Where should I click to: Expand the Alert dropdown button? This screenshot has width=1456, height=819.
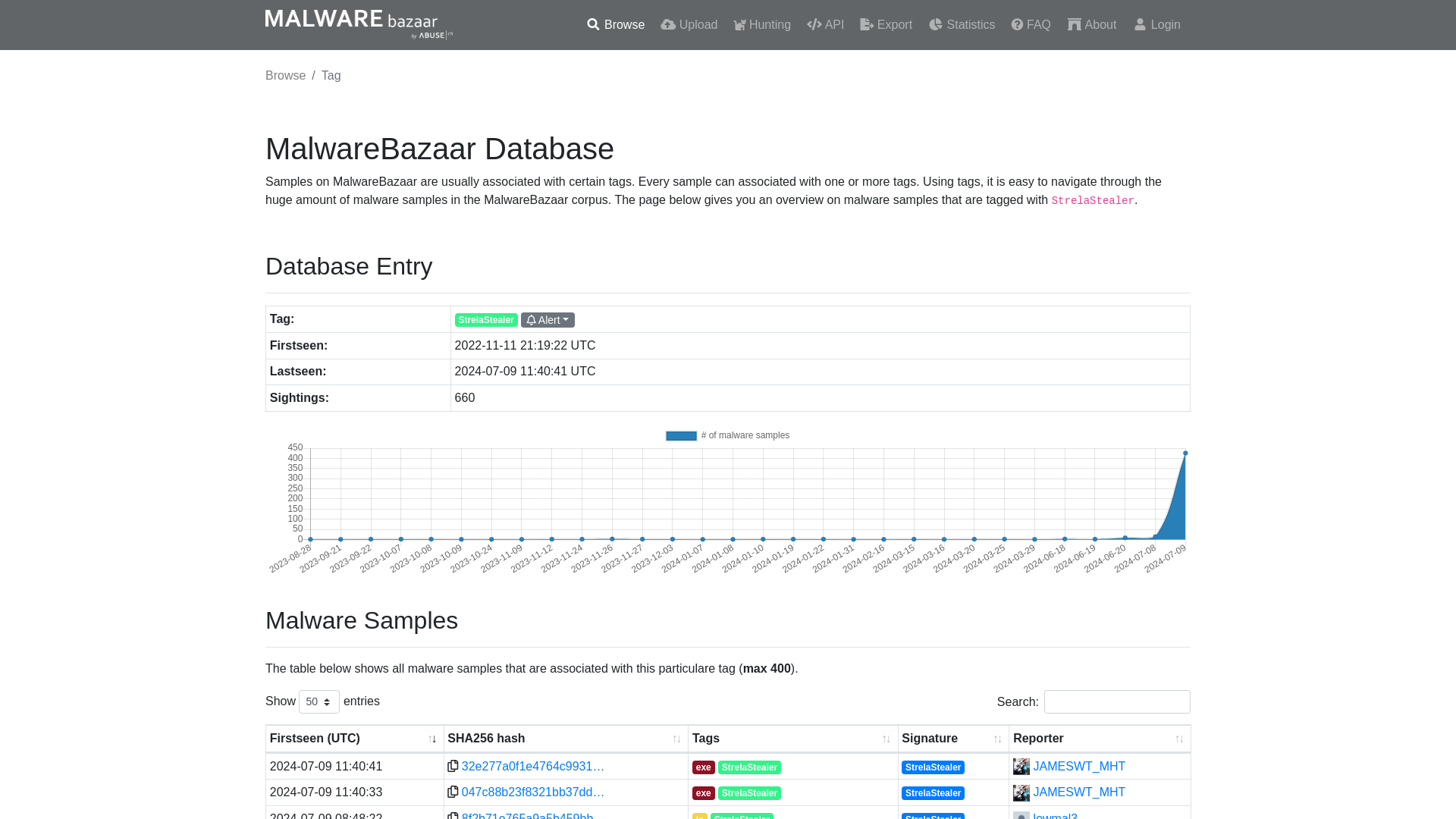(x=548, y=319)
